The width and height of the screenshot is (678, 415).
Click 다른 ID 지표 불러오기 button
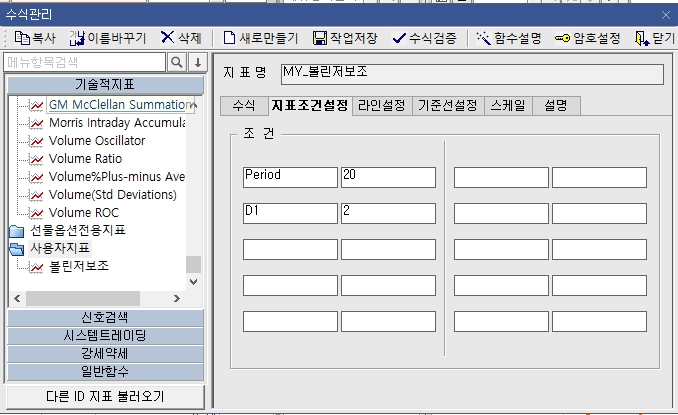coord(105,396)
